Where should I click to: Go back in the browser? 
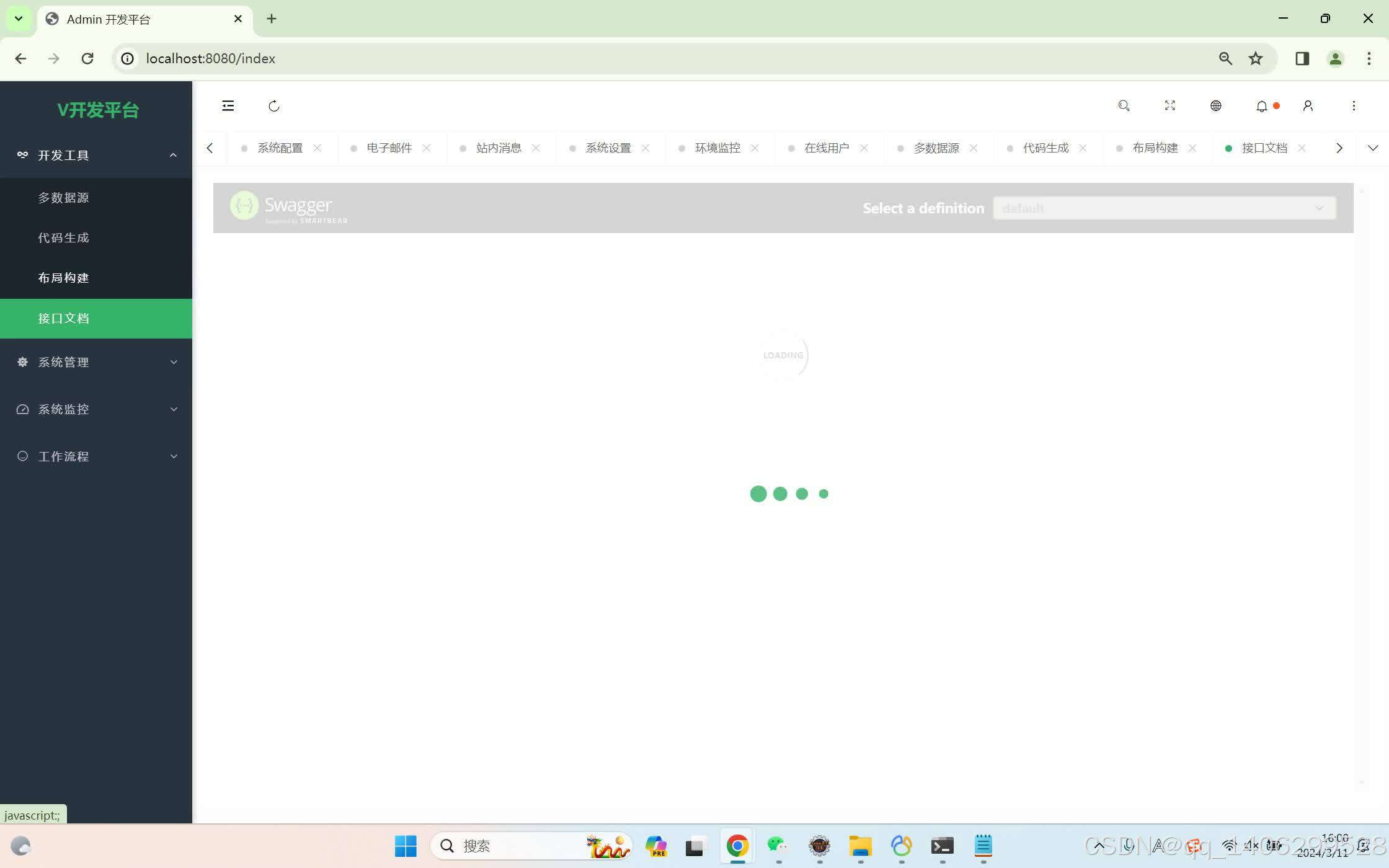click(x=20, y=58)
